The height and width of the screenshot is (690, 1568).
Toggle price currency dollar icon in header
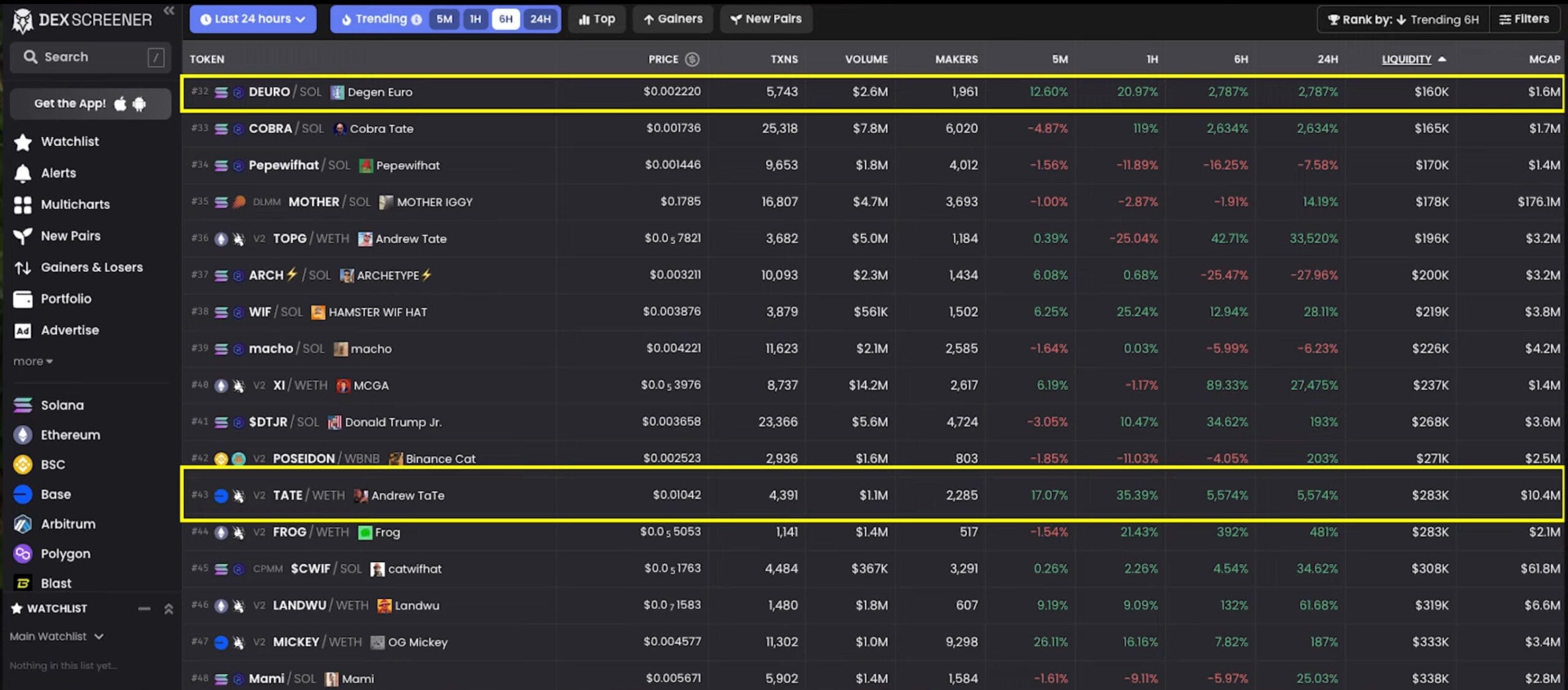click(x=692, y=59)
